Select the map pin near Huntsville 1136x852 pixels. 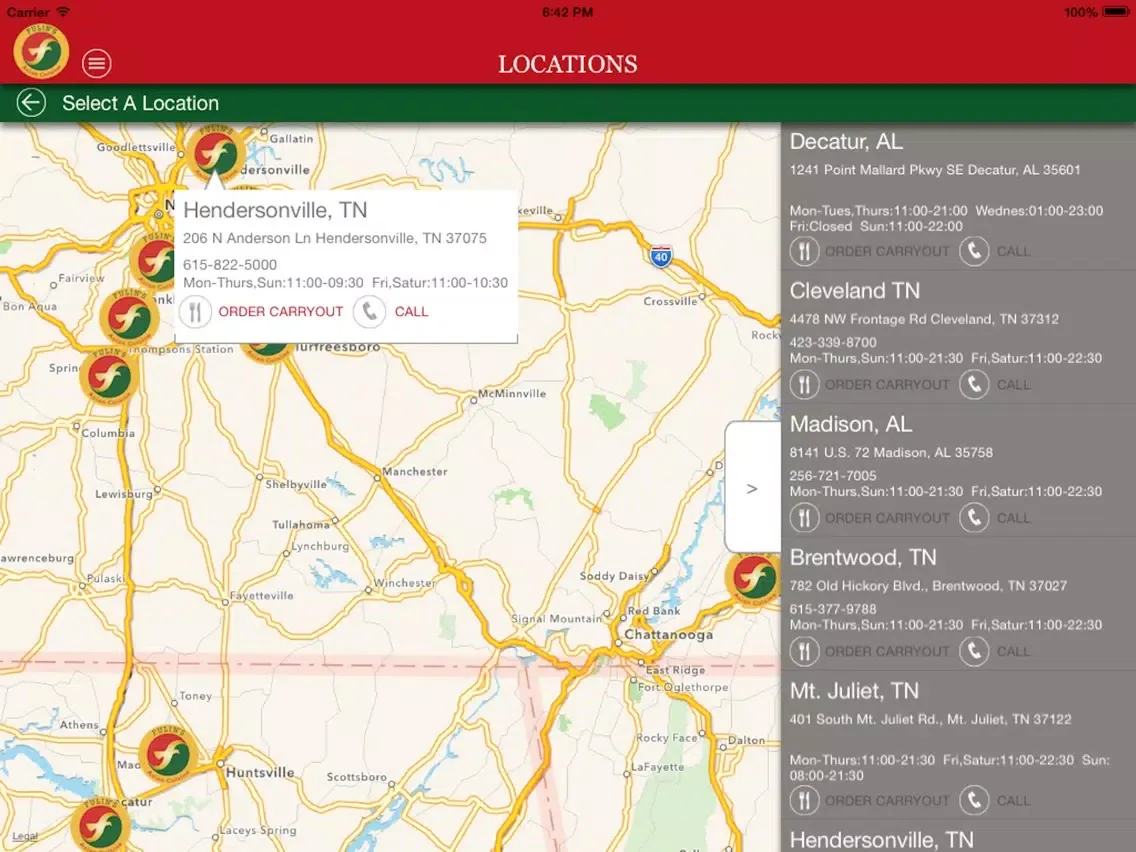[168, 755]
